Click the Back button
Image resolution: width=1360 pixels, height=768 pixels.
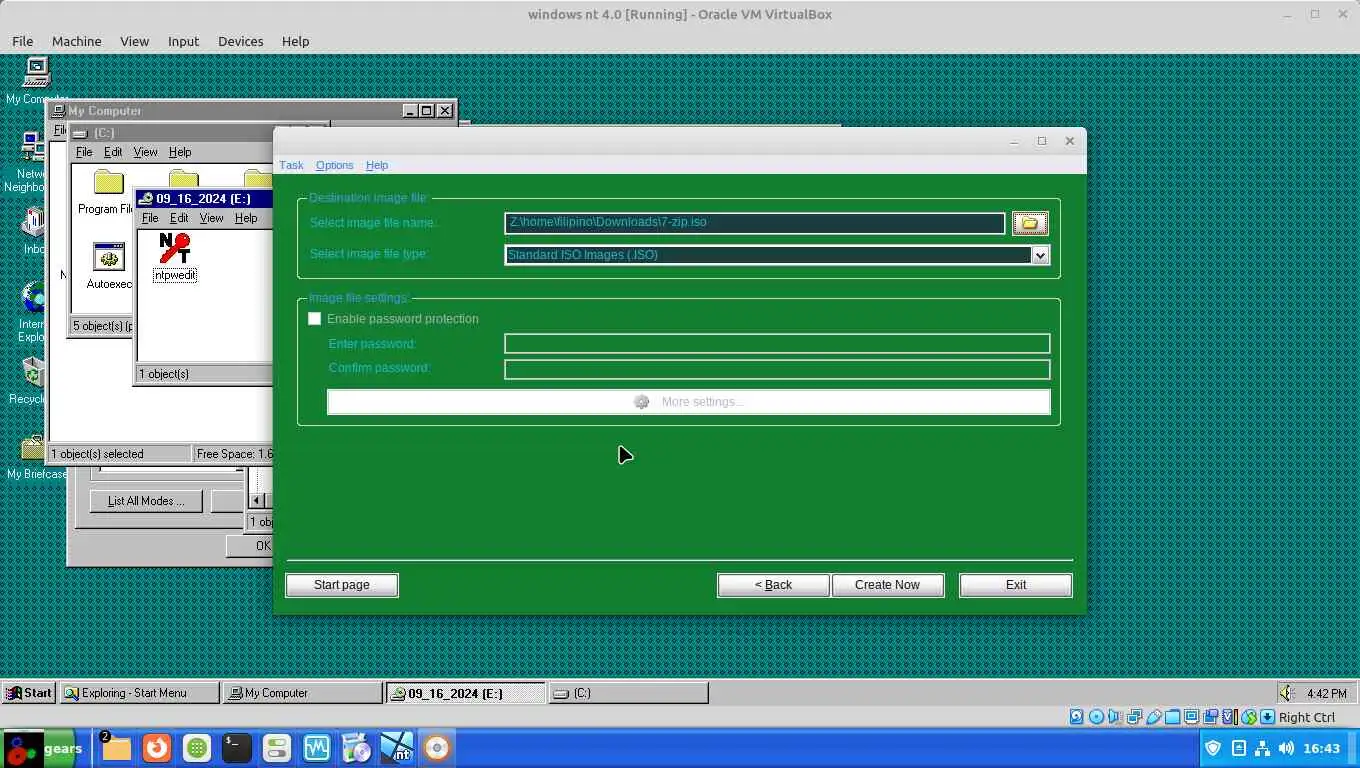click(773, 585)
